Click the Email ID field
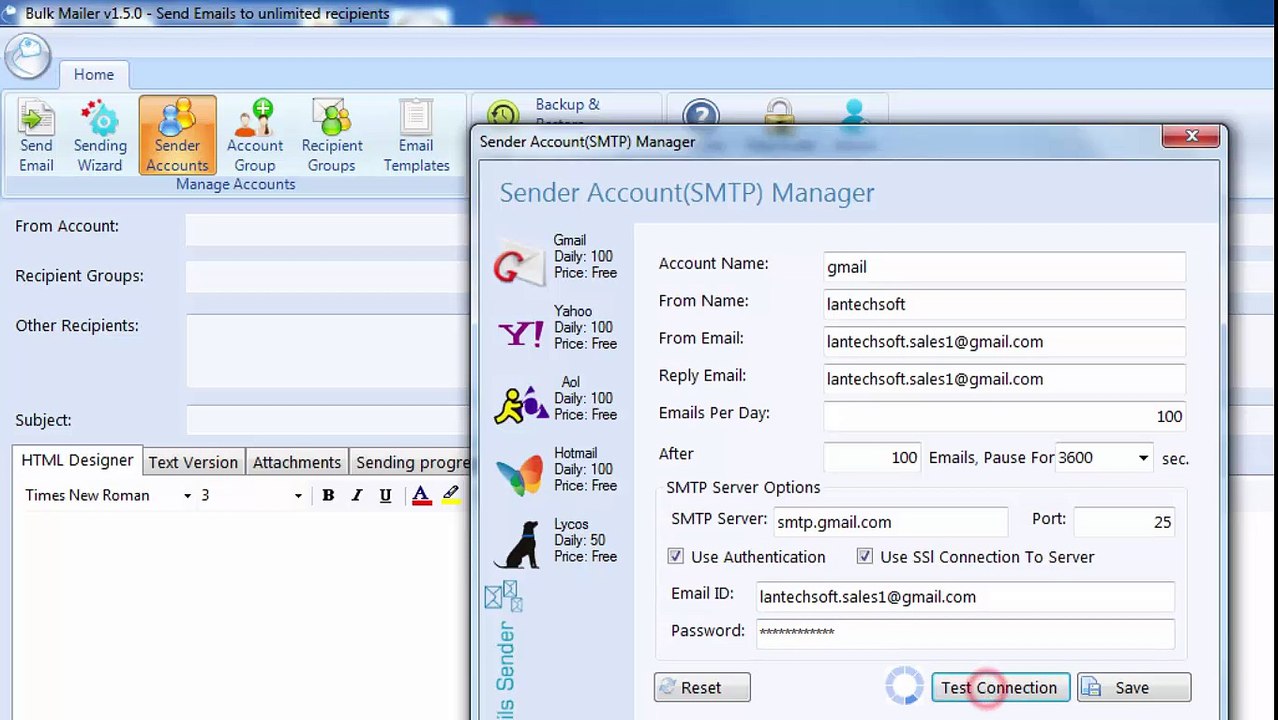The height and width of the screenshot is (720, 1278). [965, 597]
